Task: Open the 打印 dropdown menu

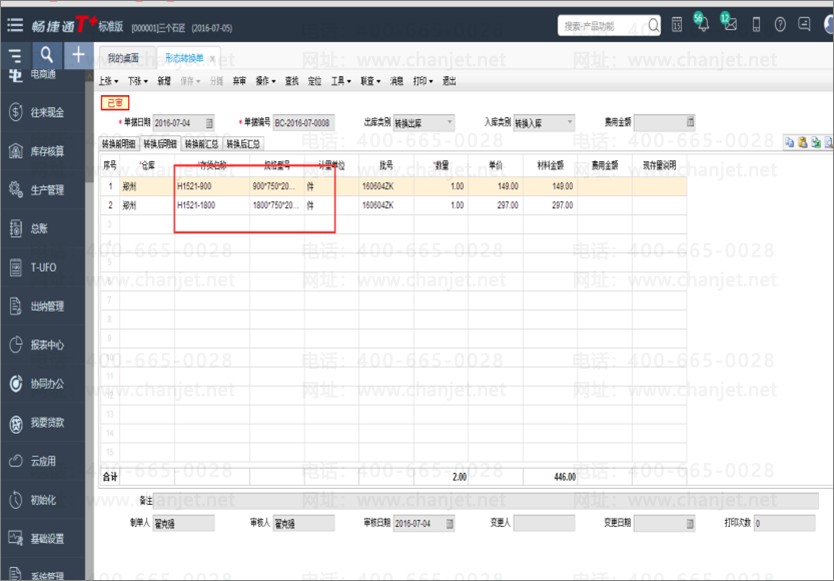Action: [x=423, y=81]
